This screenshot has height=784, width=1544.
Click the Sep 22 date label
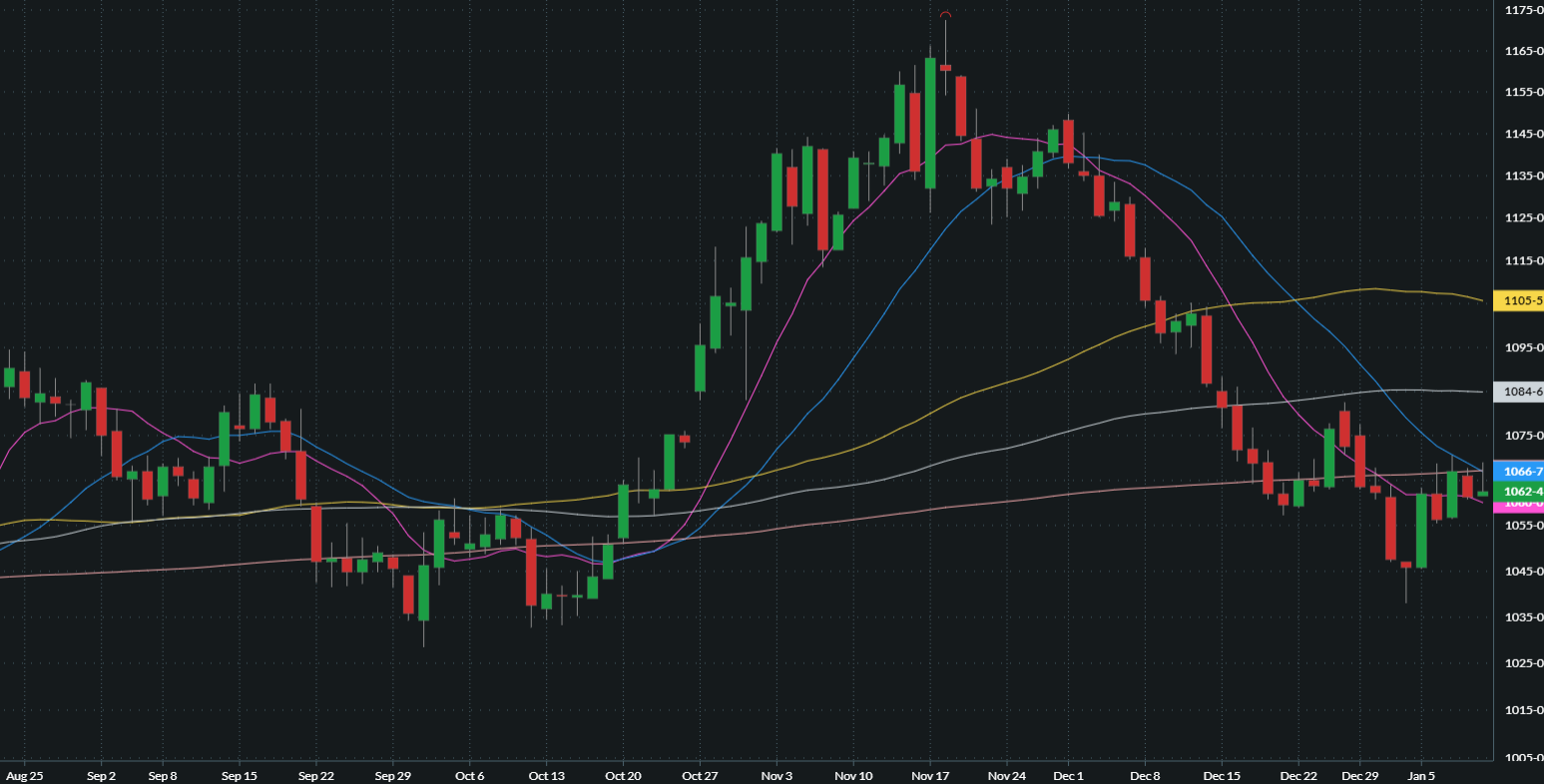pyautogui.click(x=315, y=775)
